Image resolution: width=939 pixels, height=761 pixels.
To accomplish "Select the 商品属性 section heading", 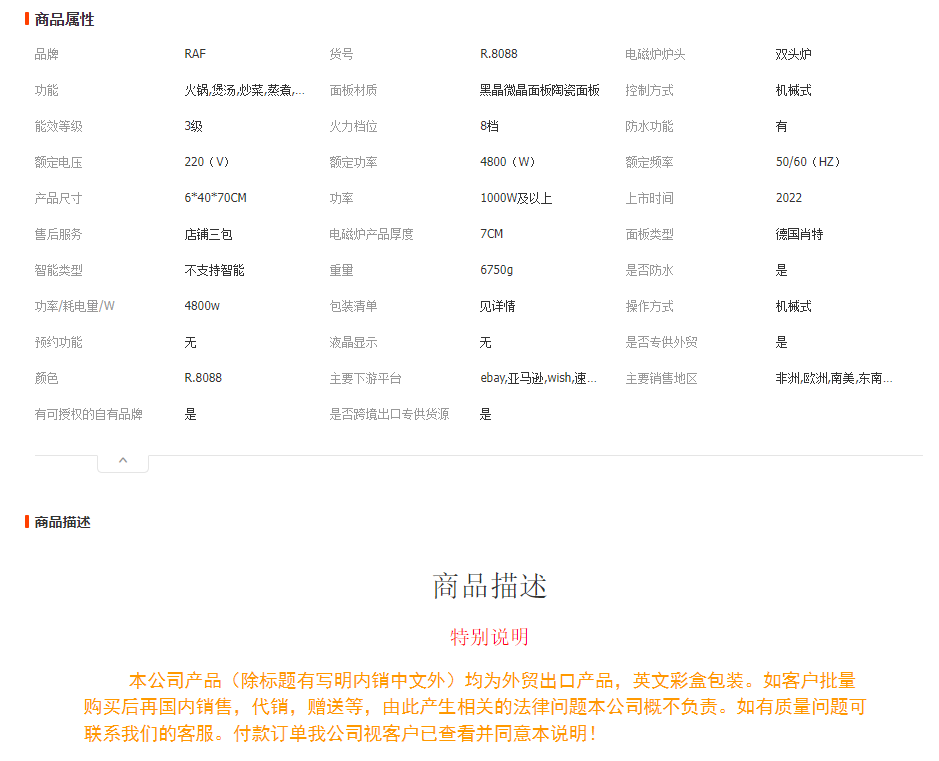I will (x=64, y=20).
